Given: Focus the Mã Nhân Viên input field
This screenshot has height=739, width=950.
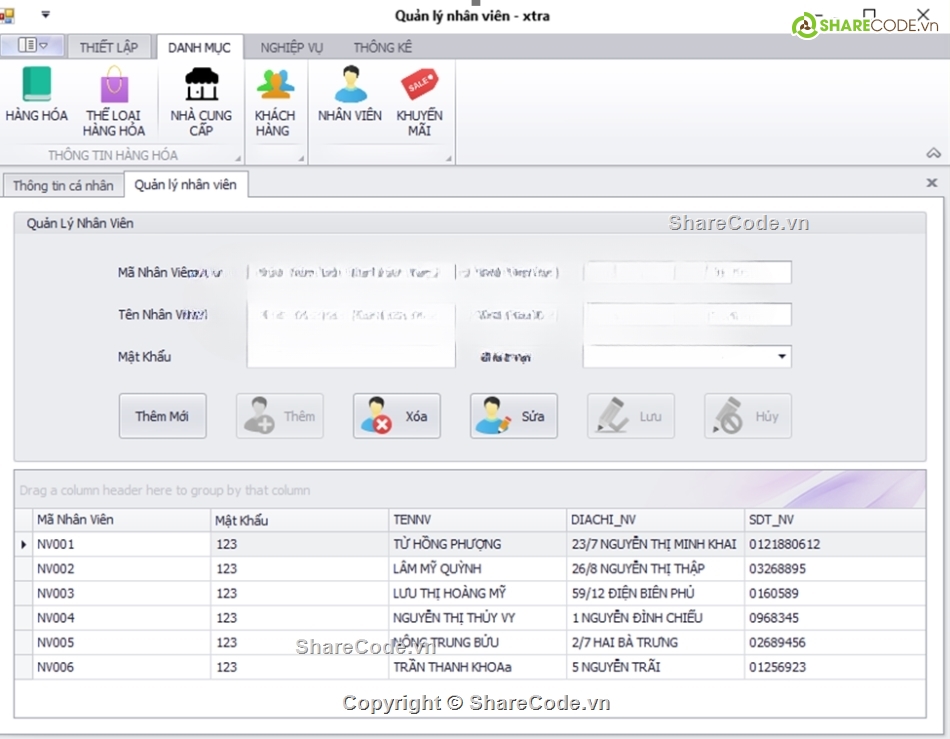Looking at the screenshot, I should (351, 273).
